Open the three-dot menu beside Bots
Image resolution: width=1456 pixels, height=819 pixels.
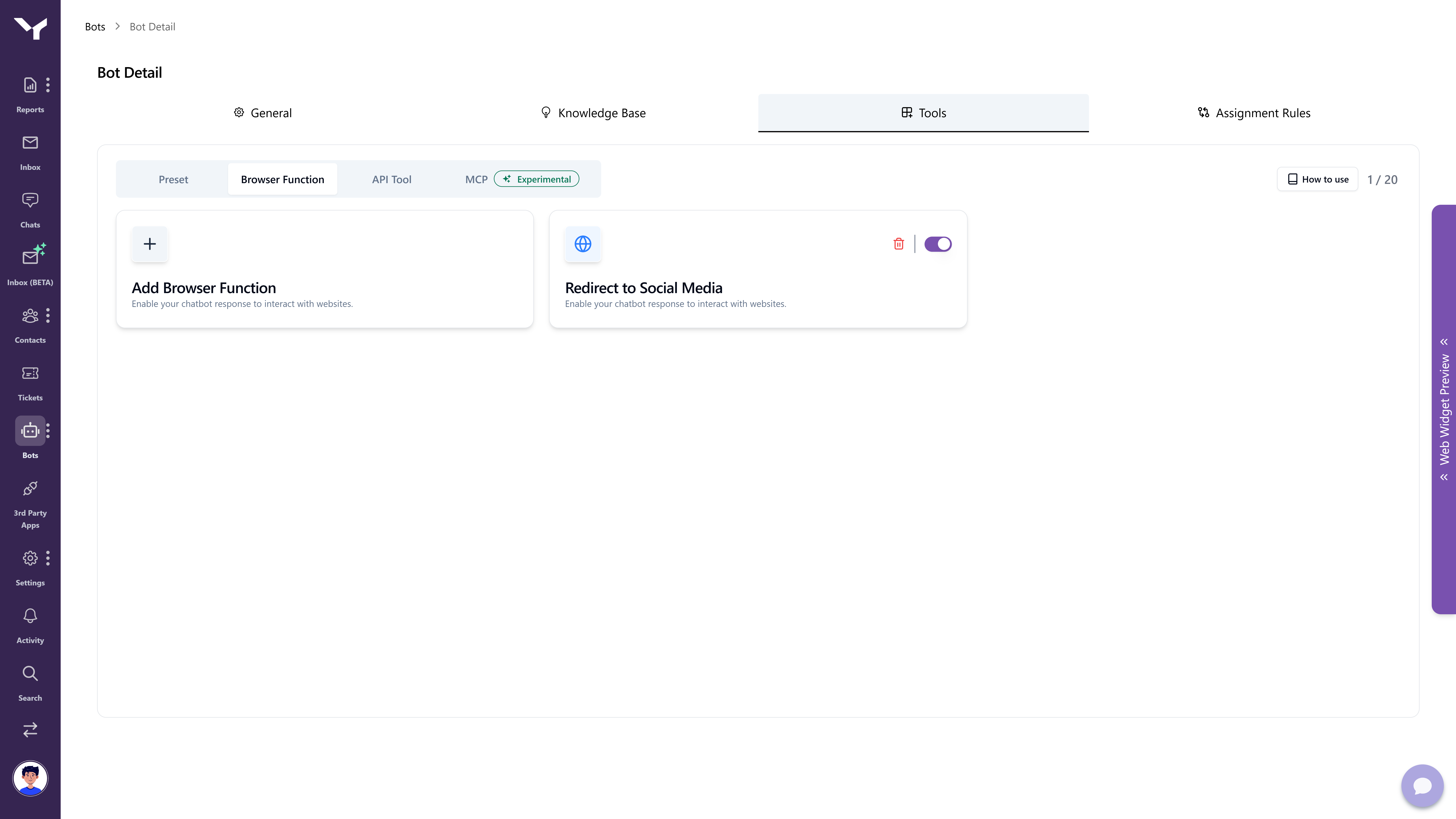click(48, 431)
